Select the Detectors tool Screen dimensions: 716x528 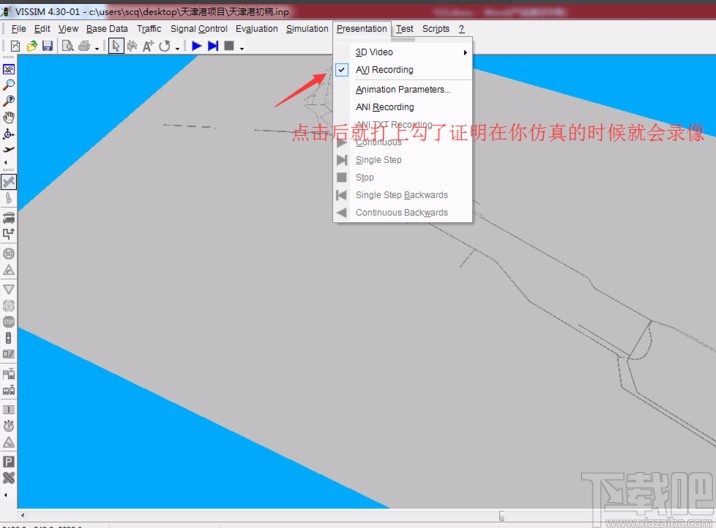[9, 354]
